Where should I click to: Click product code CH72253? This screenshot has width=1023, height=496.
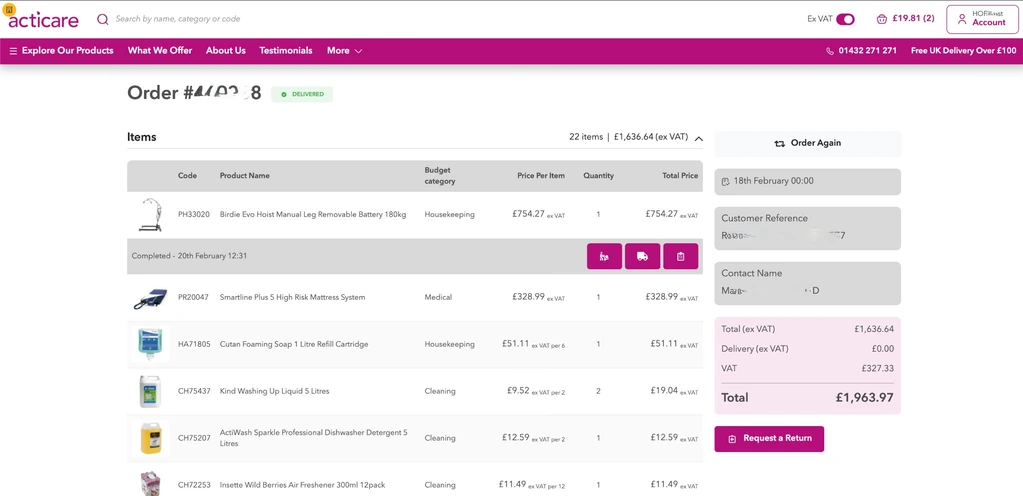[194, 486]
